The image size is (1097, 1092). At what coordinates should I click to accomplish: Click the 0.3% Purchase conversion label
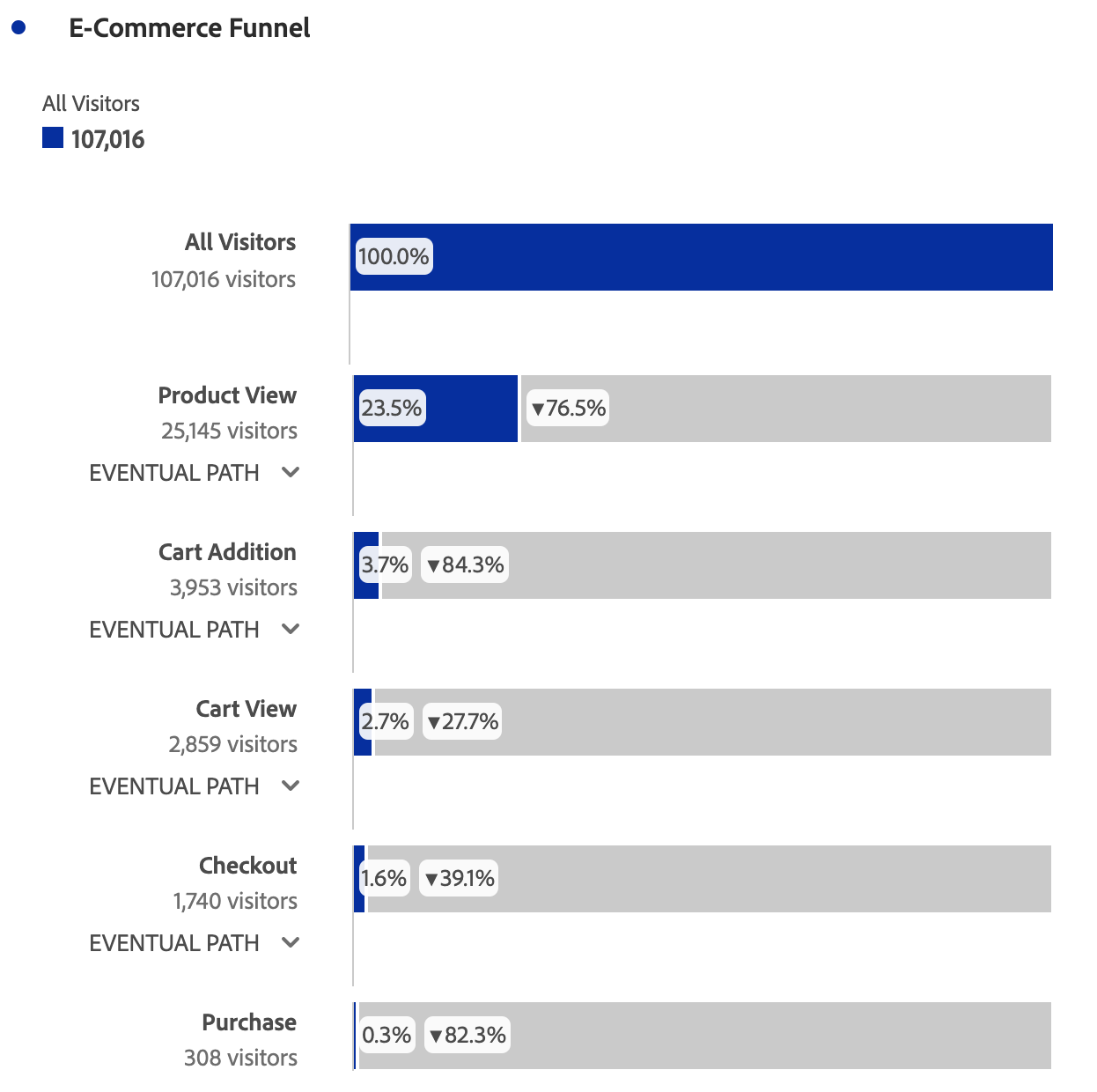click(387, 1036)
